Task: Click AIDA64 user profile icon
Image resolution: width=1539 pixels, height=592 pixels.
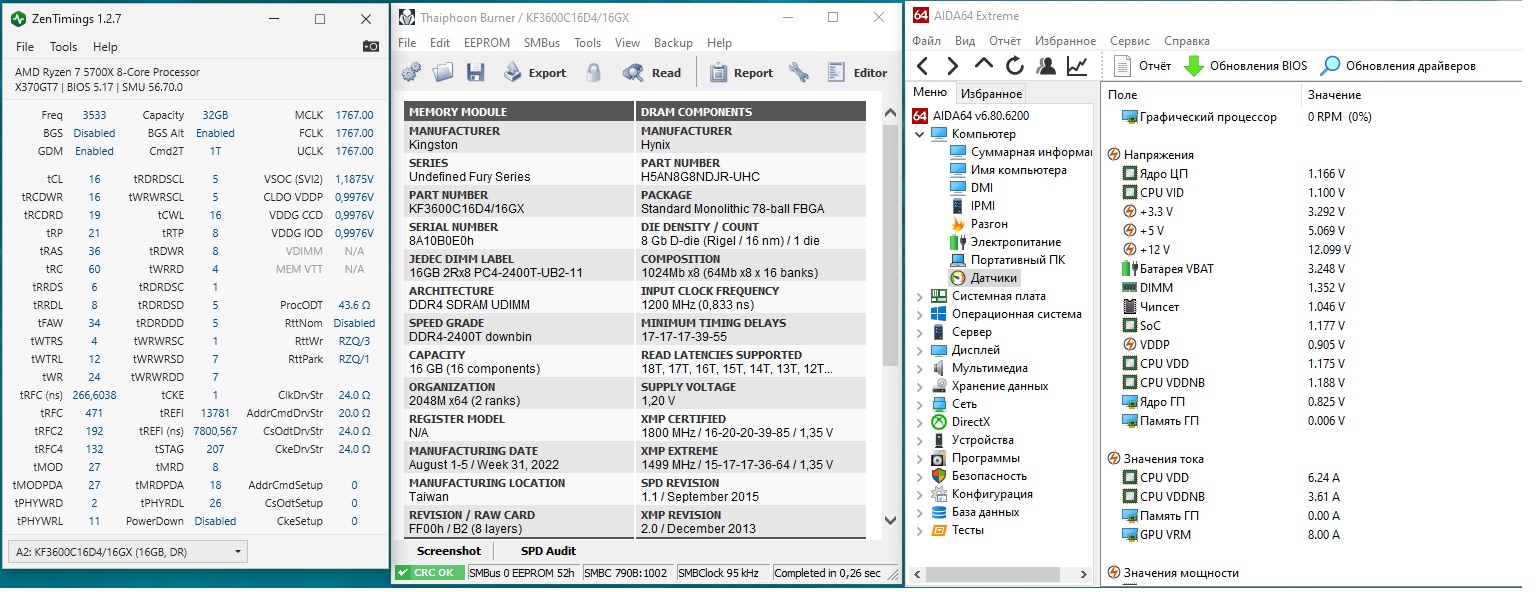Action: coord(1046,66)
